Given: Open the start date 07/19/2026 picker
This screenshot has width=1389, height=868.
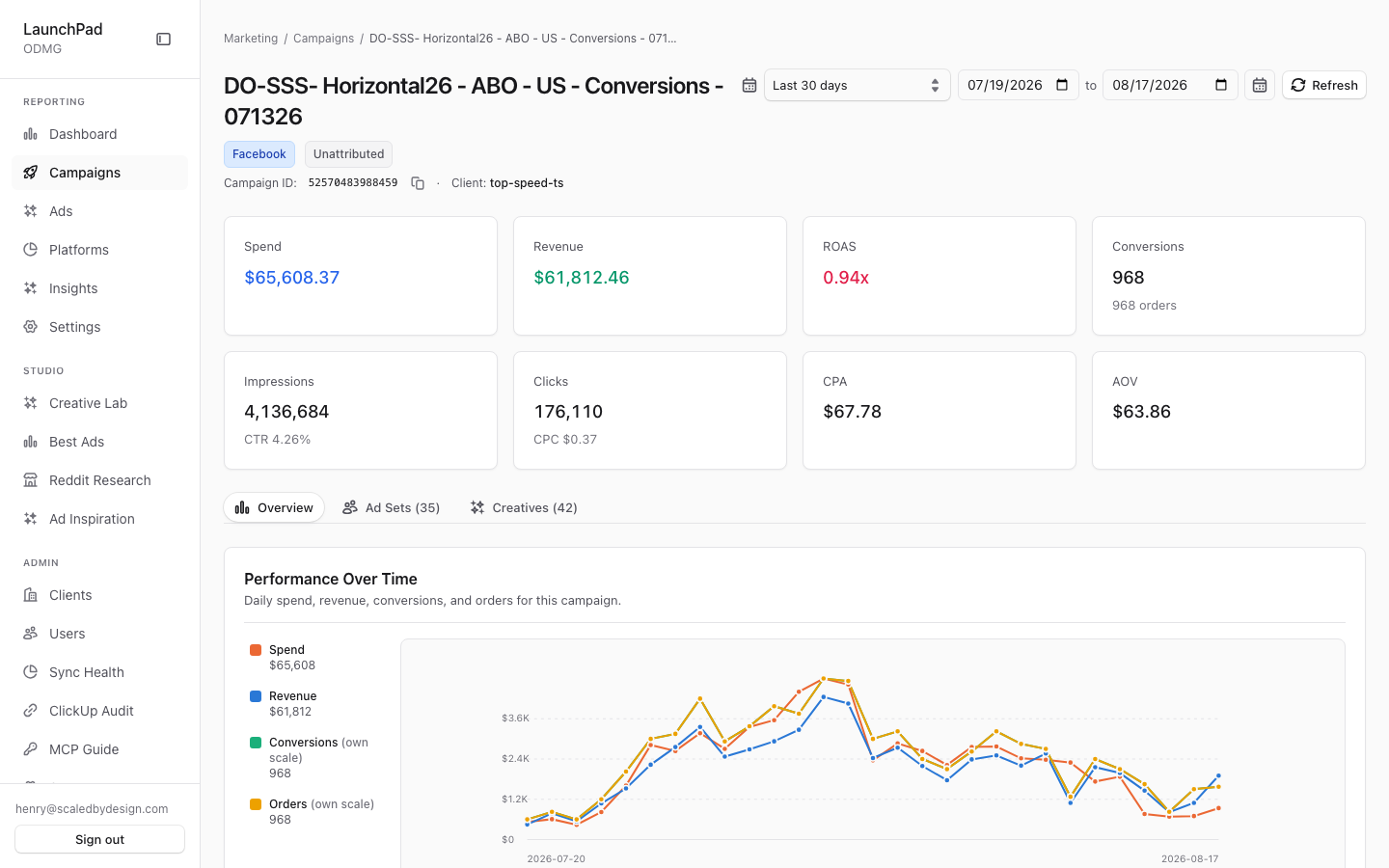Looking at the screenshot, I should point(1018,85).
